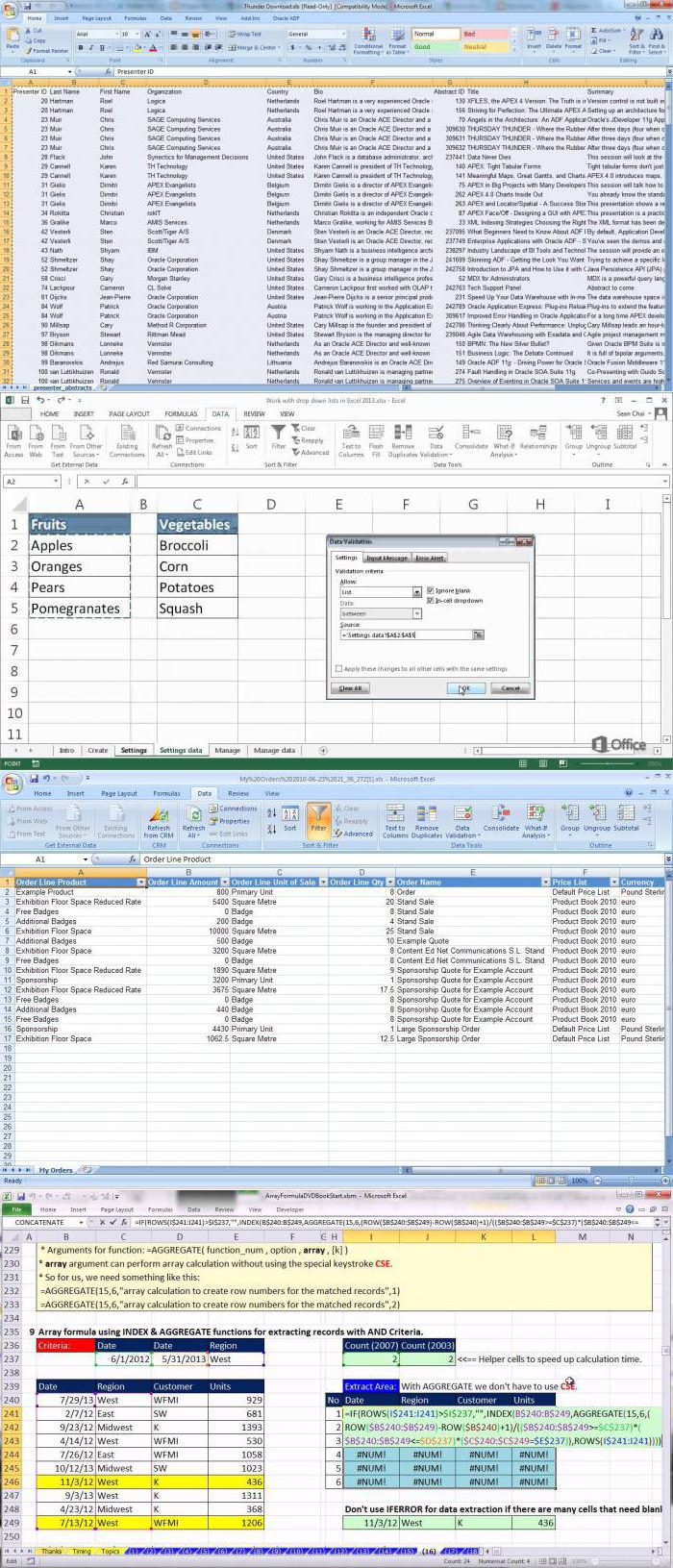Image resolution: width=673 pixels, height=1568 pixels.
Task: Click Flash Fill in drop-down lists window
Action: pyautogui.click(x=376, y=439)
